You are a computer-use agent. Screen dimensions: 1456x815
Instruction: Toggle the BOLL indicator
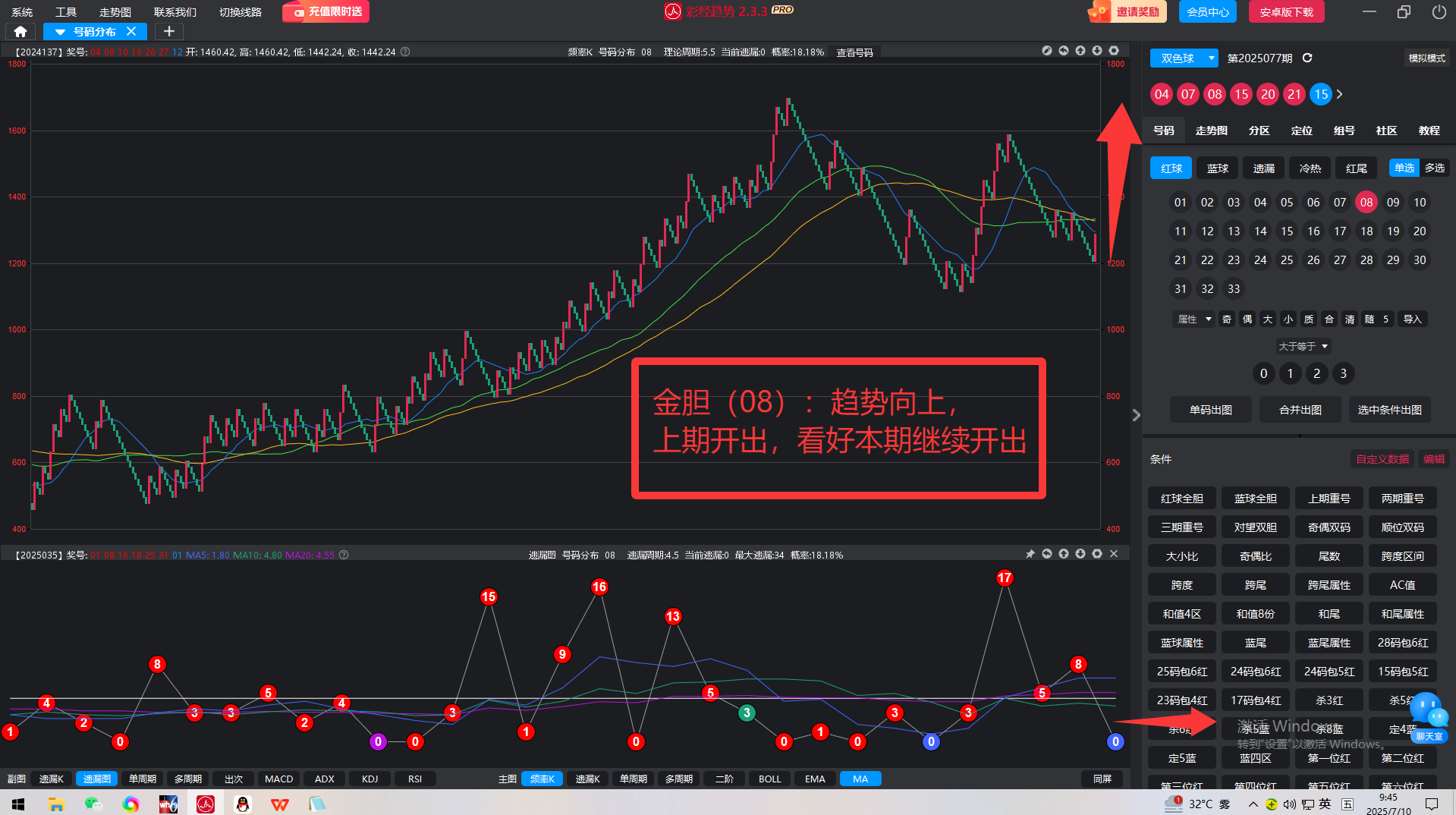(769, 779)
